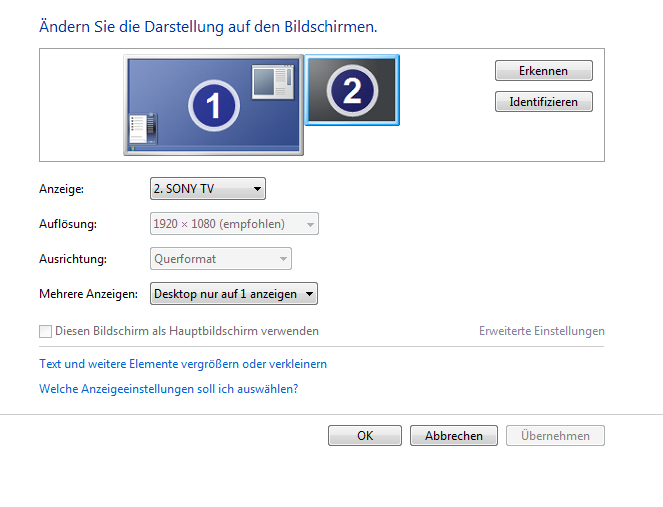Click the Abbrechen button
The height and width of the screenshot is (507, 663).
click(x=454, y=436)
